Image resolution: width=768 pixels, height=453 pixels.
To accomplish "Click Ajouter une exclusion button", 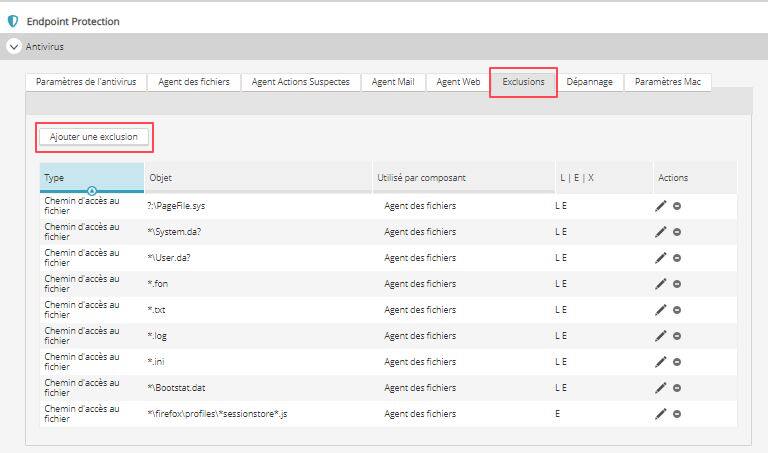I will tap(94, 136).
